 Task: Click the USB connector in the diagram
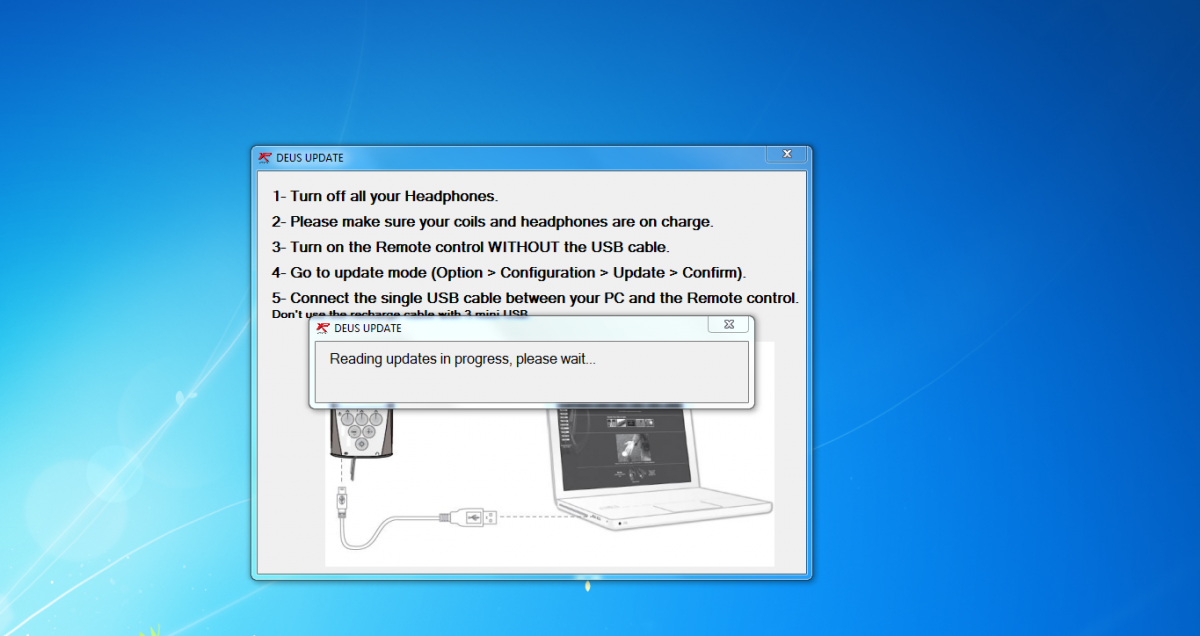coord(467,517)
